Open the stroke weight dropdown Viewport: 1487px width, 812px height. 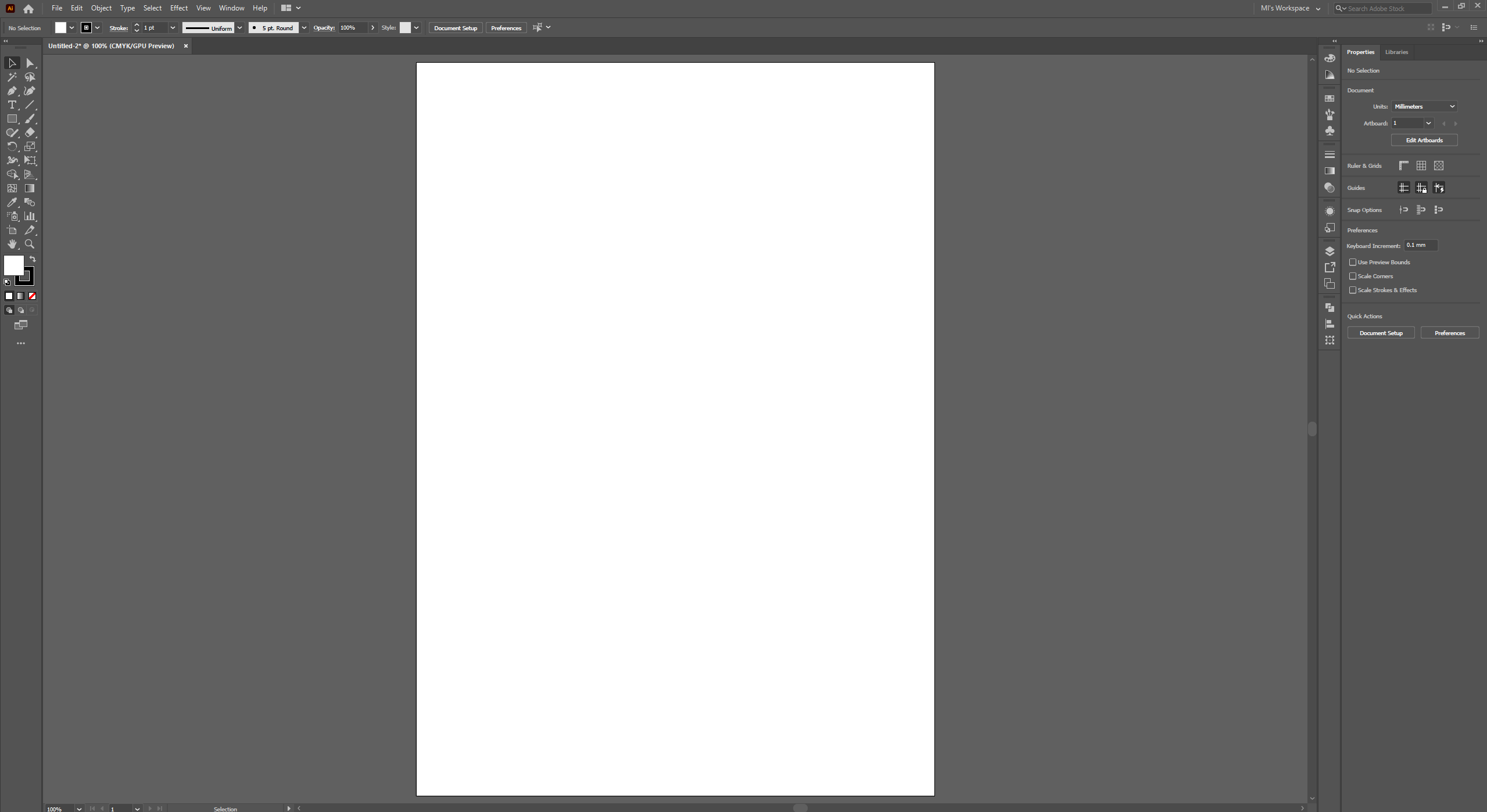point(173,28)
